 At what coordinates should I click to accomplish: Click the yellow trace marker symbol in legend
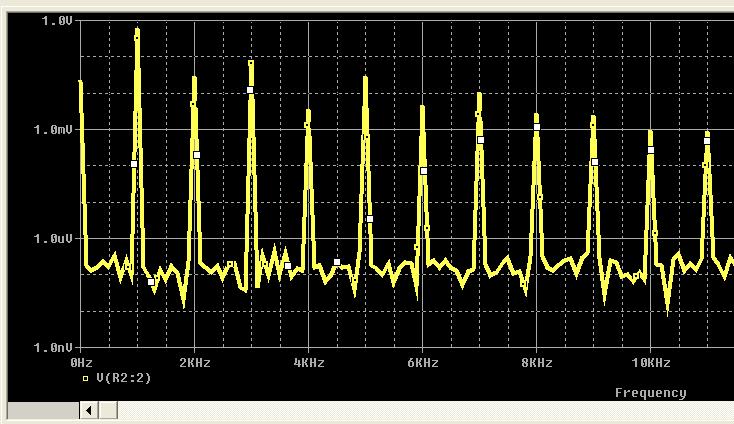86,379
